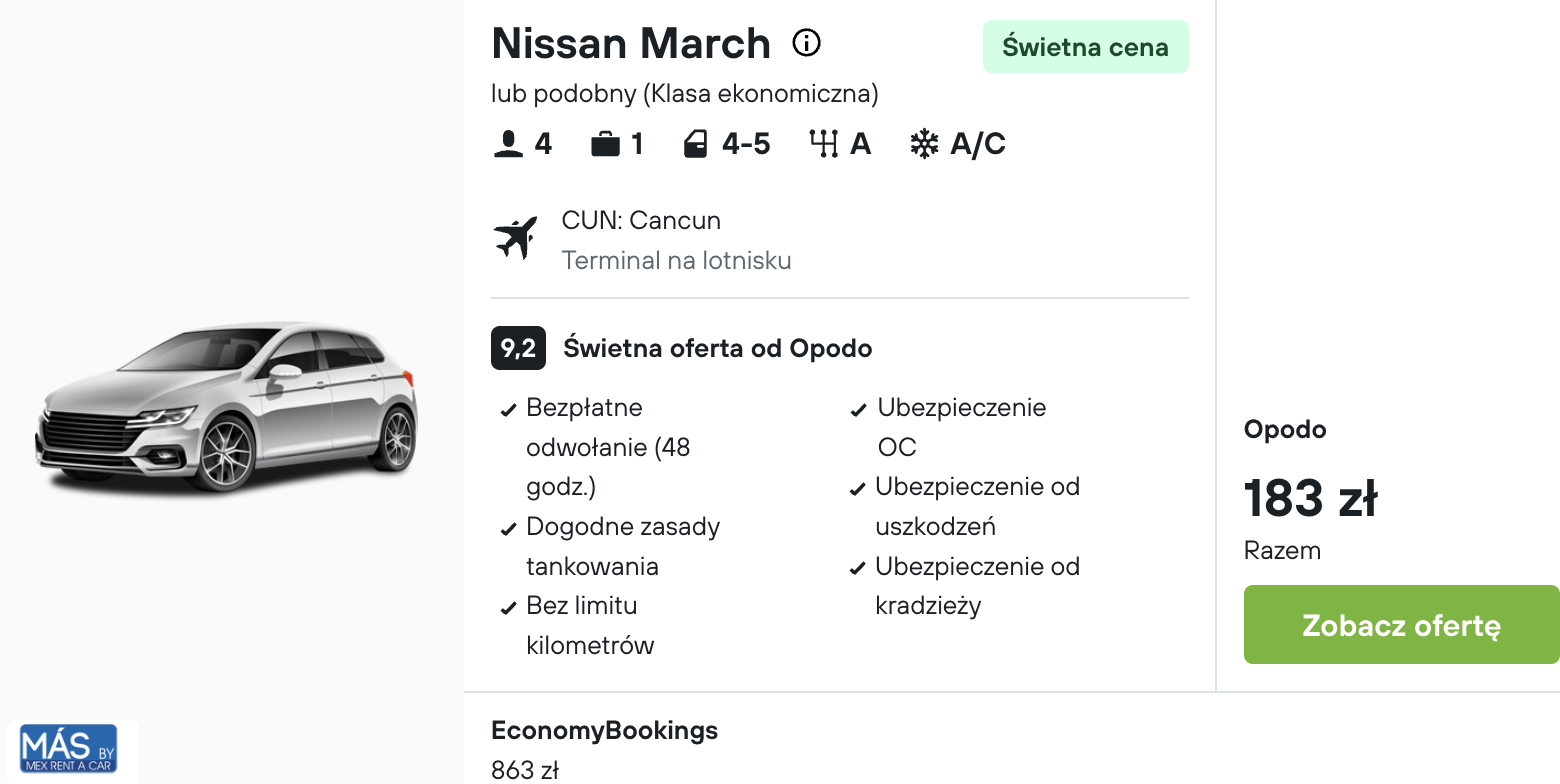
Task: Click the Nissan March title
Action: coord(631,44)
